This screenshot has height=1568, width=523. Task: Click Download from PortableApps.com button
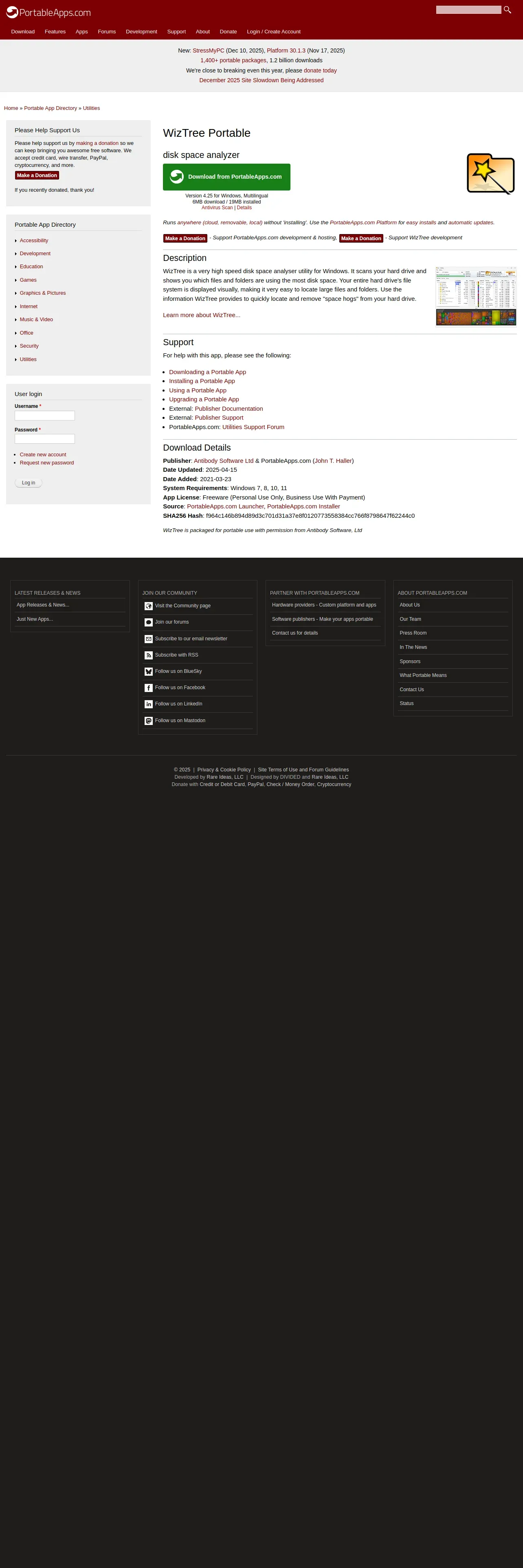226,177
